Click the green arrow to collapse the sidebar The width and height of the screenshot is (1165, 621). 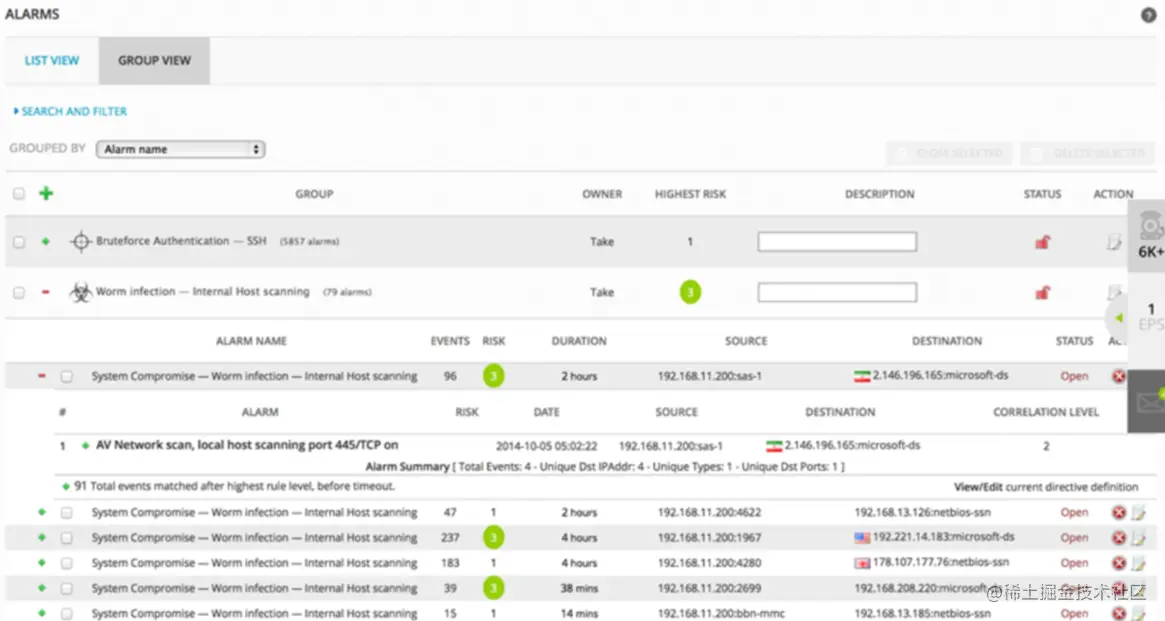click(x=1119, y=318)
